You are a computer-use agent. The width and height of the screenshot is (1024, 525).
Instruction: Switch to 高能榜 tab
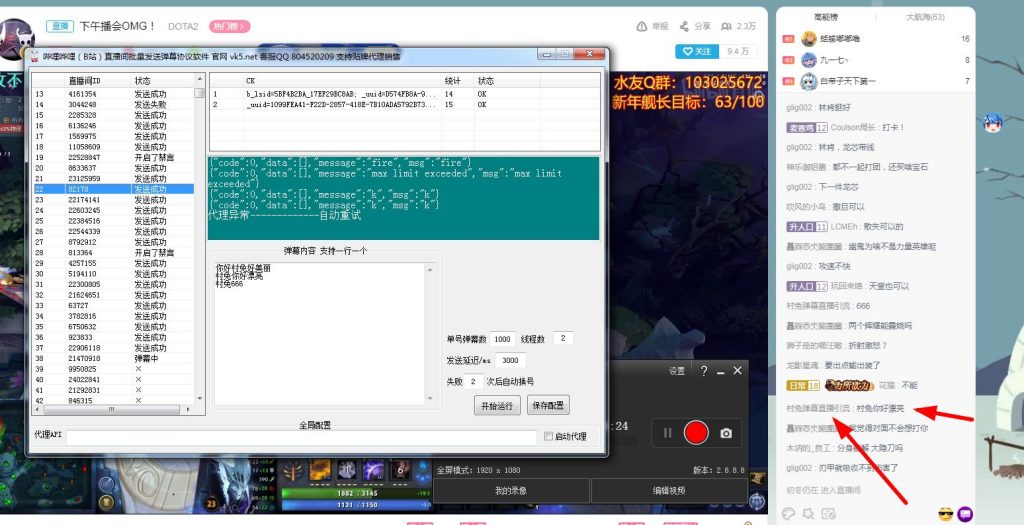click(x=827, y=17)
